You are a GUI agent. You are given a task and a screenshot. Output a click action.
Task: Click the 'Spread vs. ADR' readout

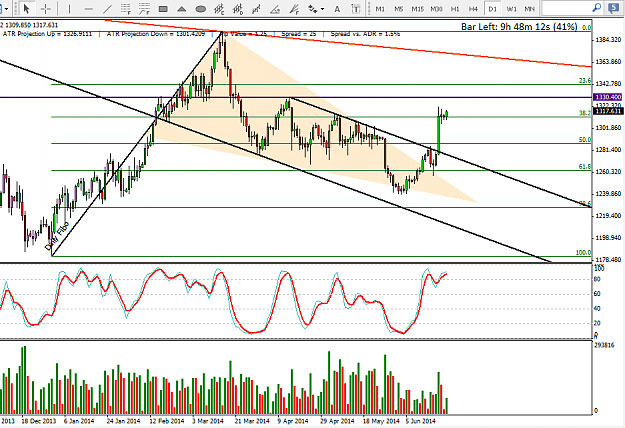[x=365, y=34]
